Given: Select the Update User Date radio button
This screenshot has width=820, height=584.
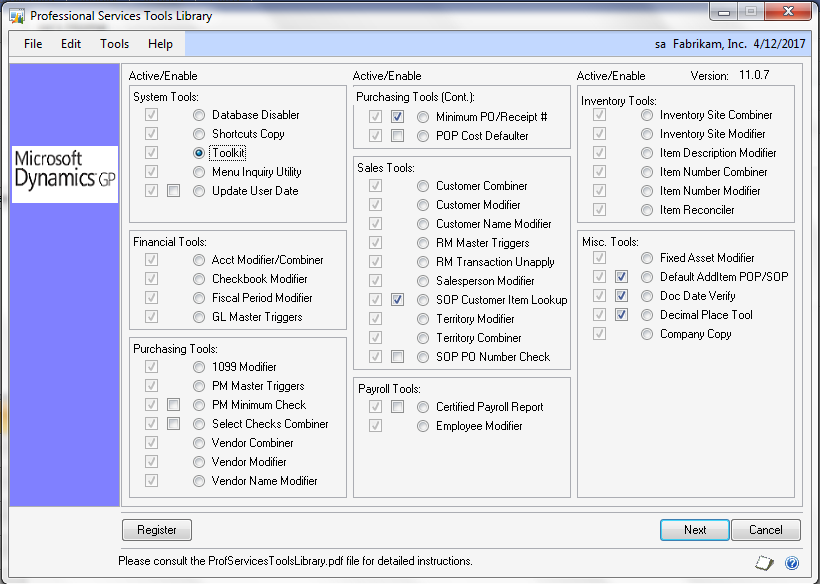Looking at the screenshot, I should [x=199, y=191].
